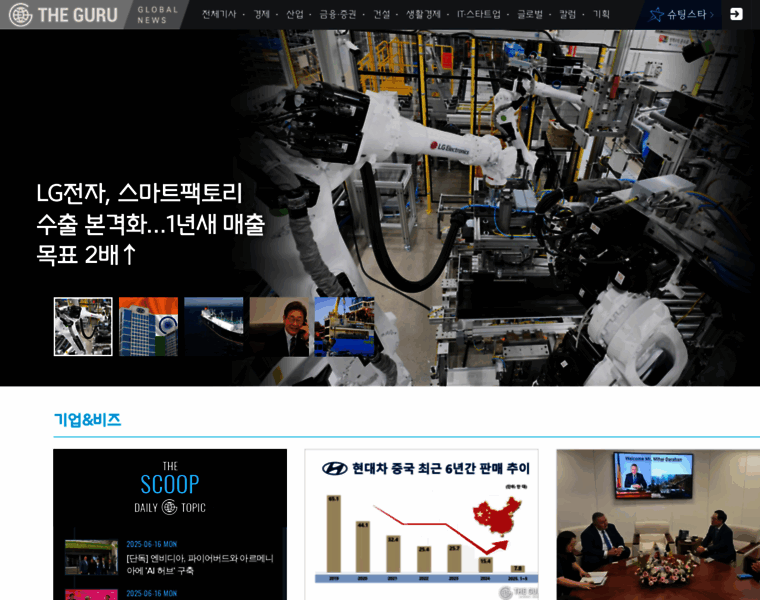
Task: Click the 슈팅스타 star icon
Action: coord(656,15)
